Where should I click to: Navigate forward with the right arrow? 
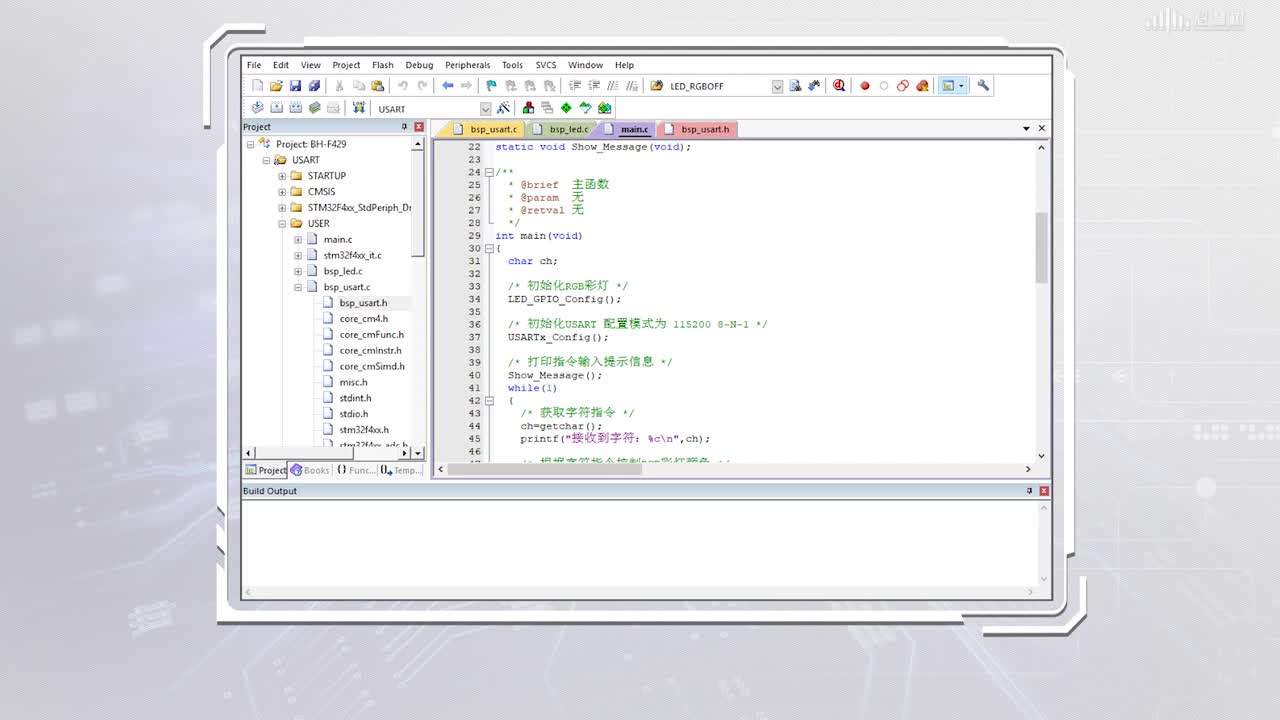coord(466,86)
